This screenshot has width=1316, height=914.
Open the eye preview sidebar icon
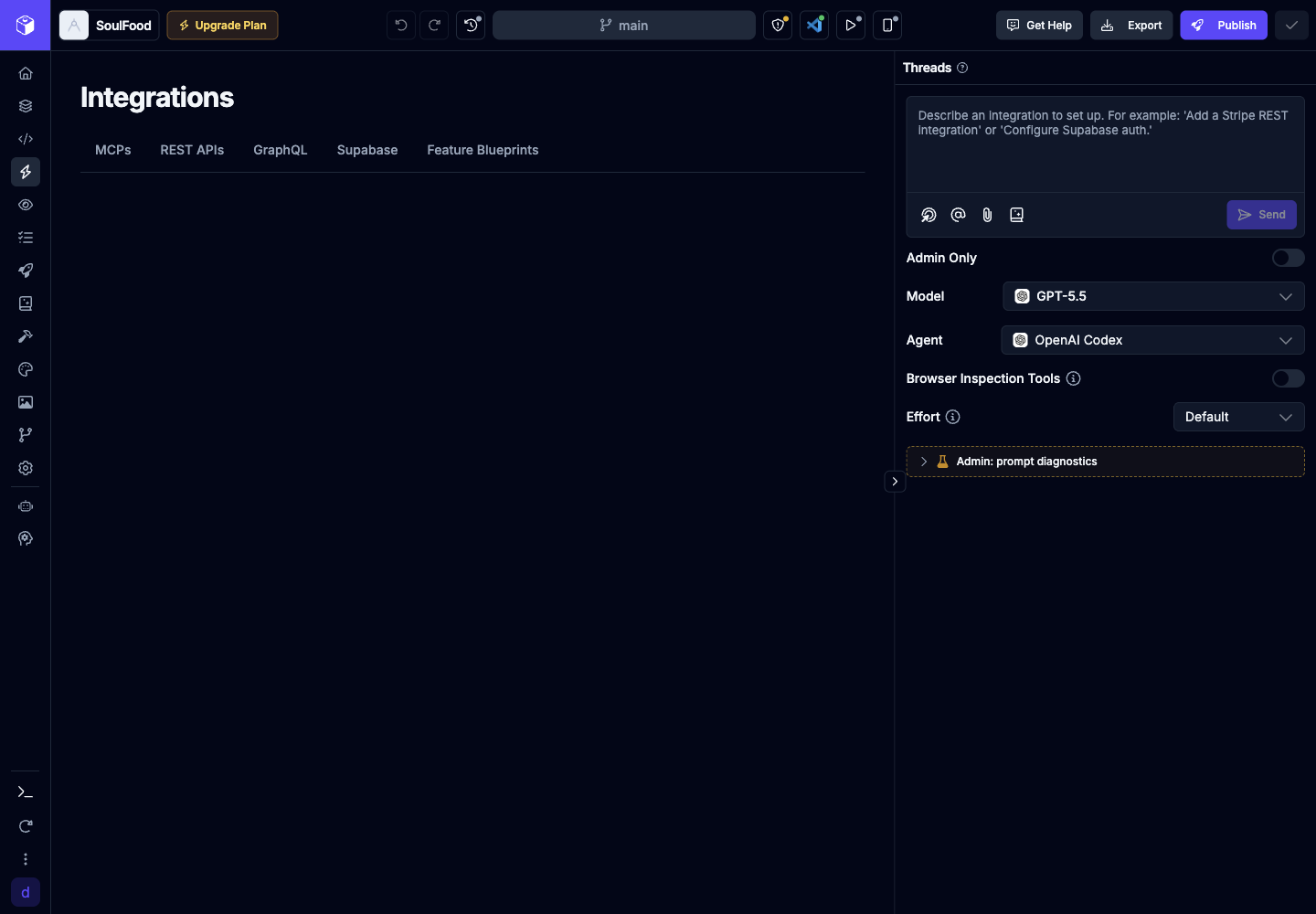click(x=26, y=205)
